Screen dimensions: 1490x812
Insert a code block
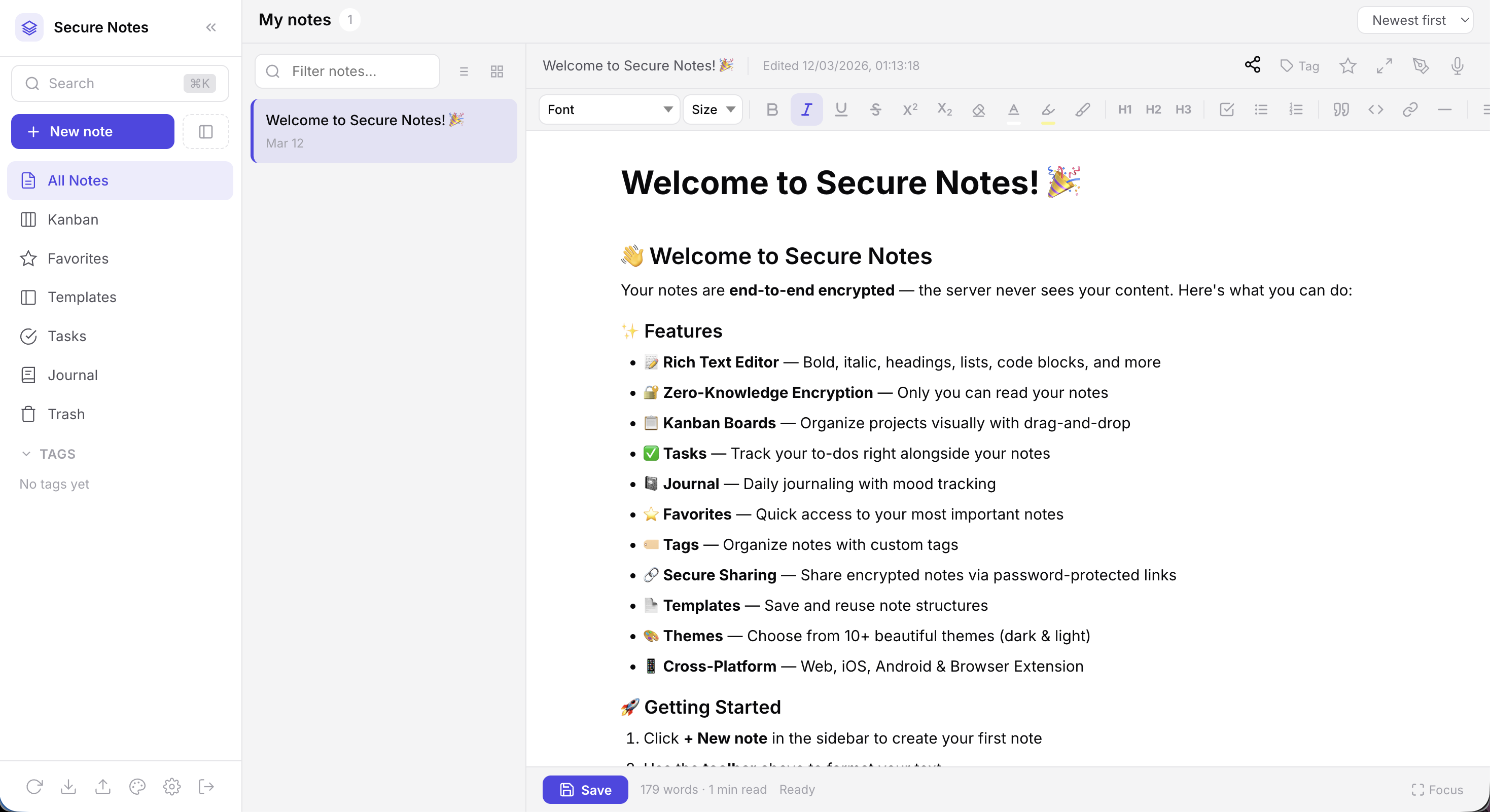[x=1376, y=110]
